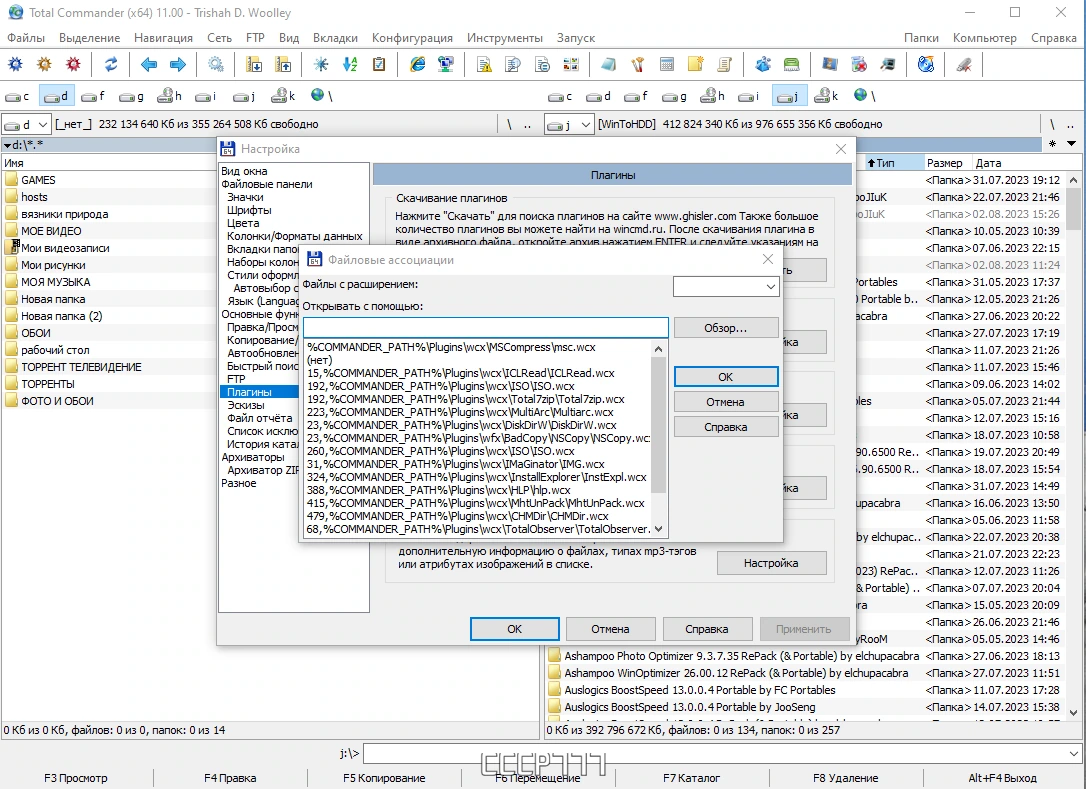Sort right panel by Размер column

pos(945,163)
